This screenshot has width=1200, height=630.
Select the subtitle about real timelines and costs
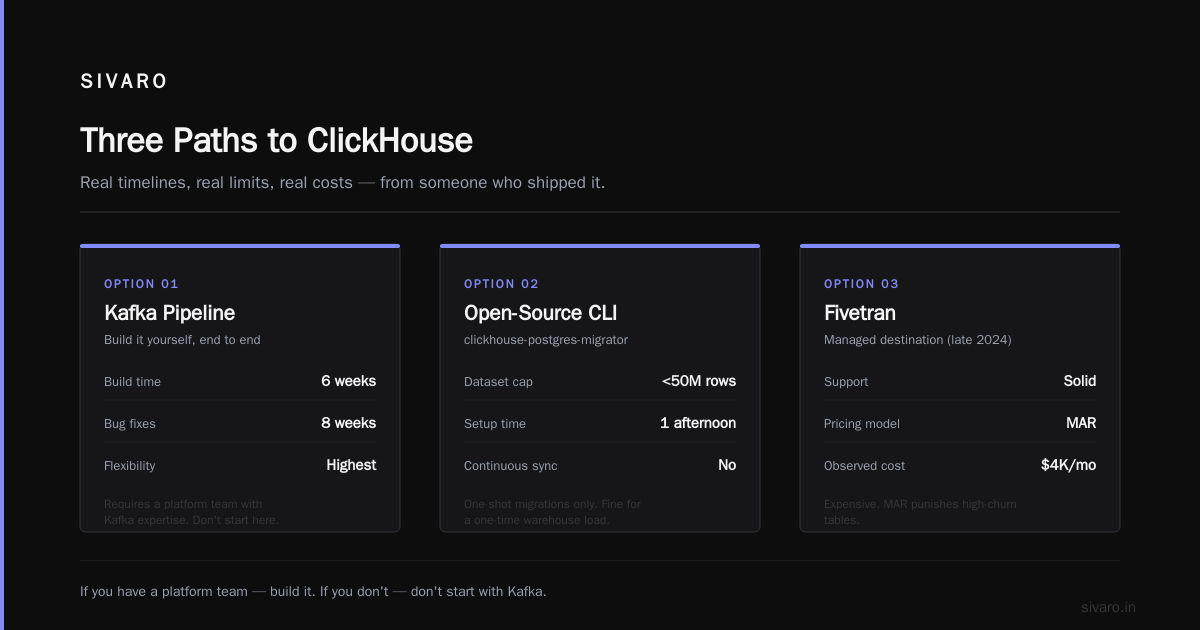click(342, 183)
